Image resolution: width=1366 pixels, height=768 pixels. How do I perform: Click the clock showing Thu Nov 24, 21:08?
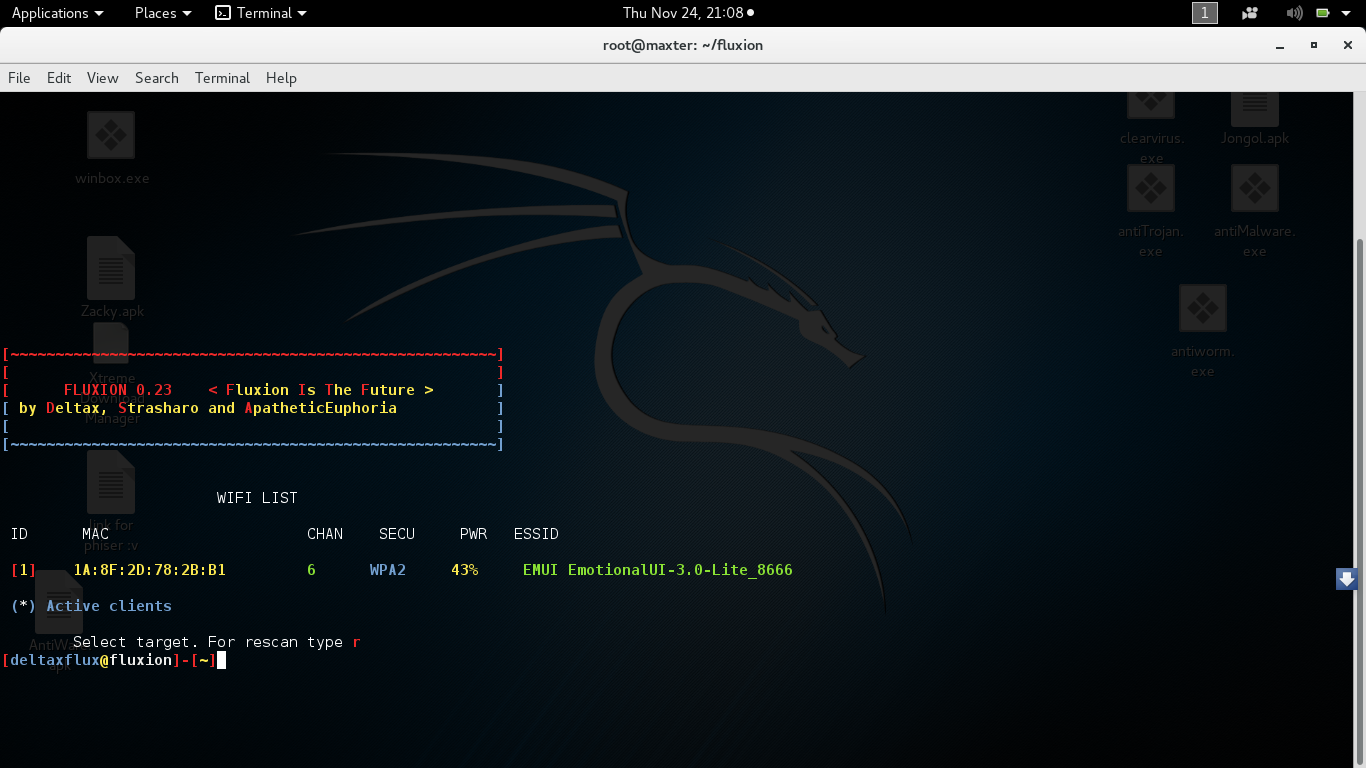(x=688, y=13)
